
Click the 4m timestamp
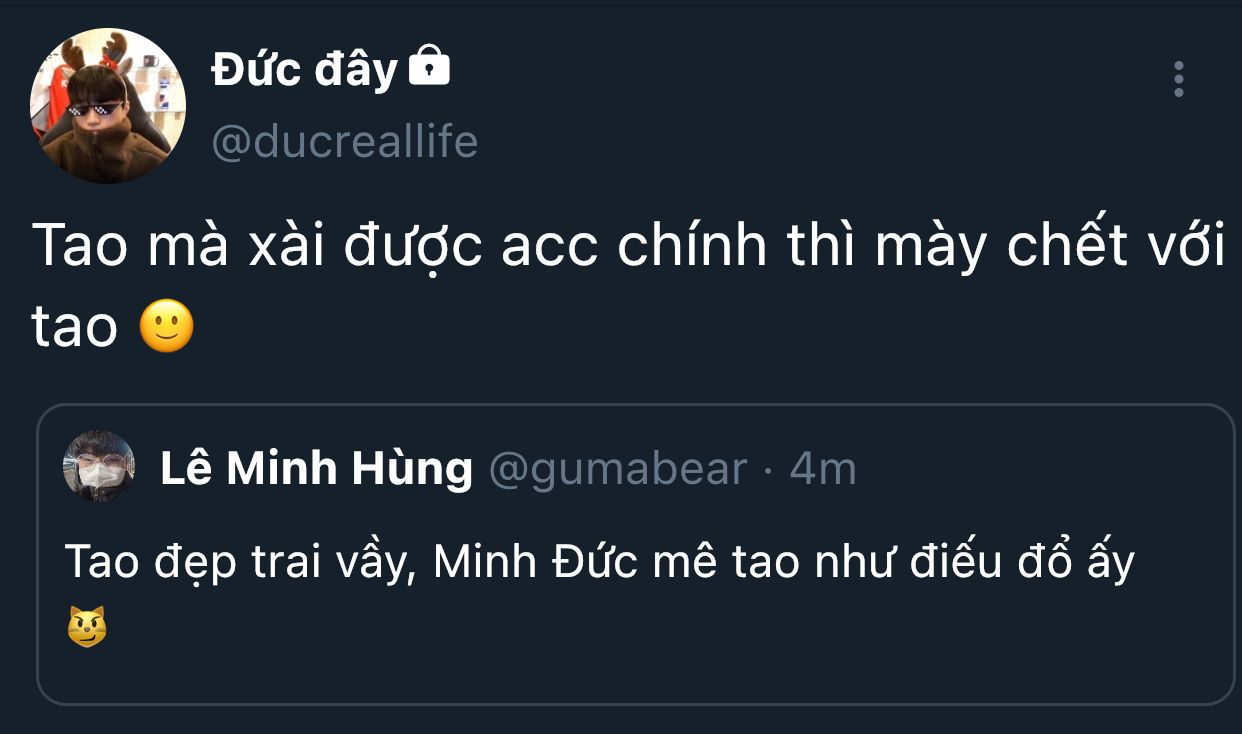click(822, 469)
